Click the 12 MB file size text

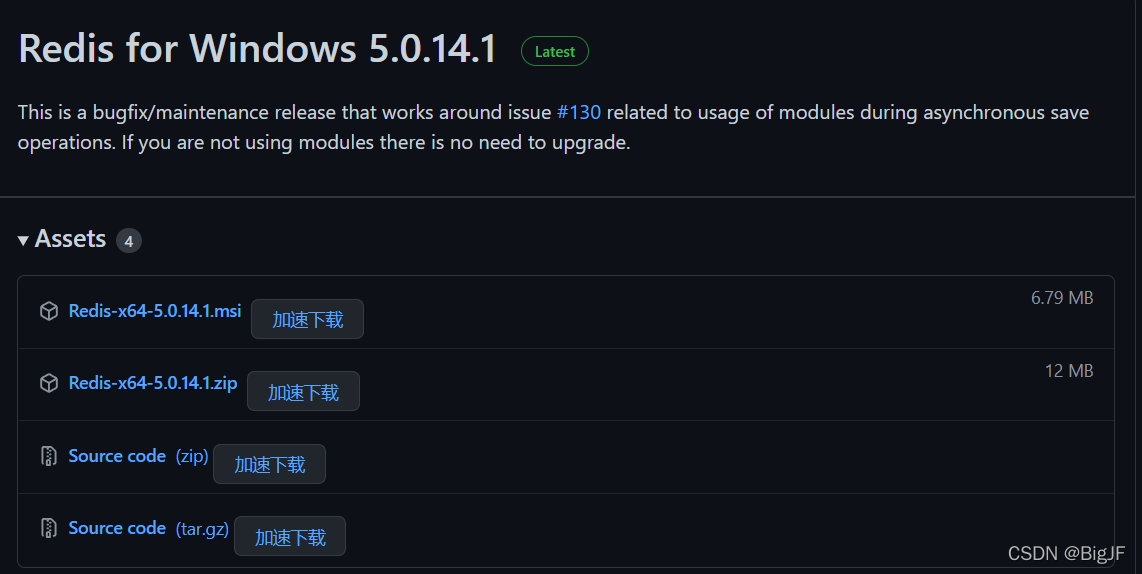1069,371
